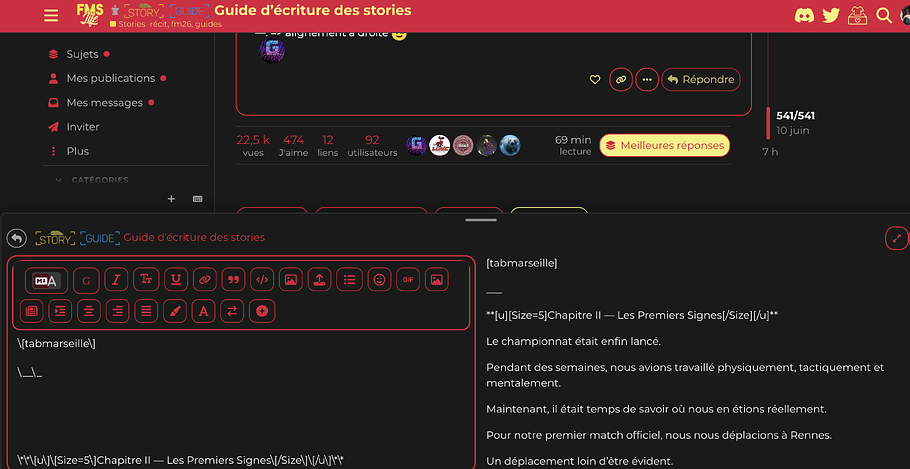Click the Répondre button

(x=701, y=80)
